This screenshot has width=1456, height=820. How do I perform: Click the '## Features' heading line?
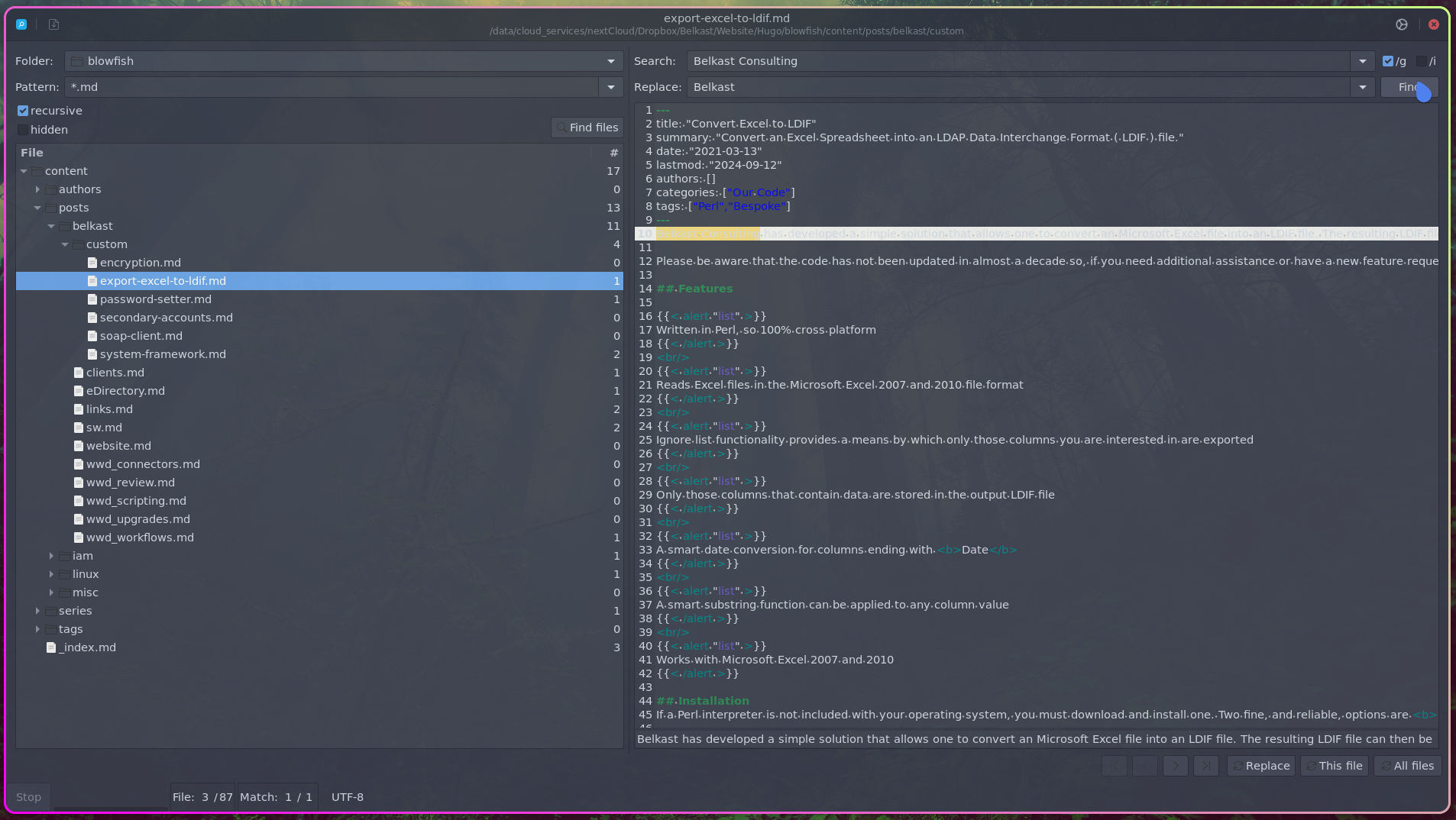tap(694, 289)
